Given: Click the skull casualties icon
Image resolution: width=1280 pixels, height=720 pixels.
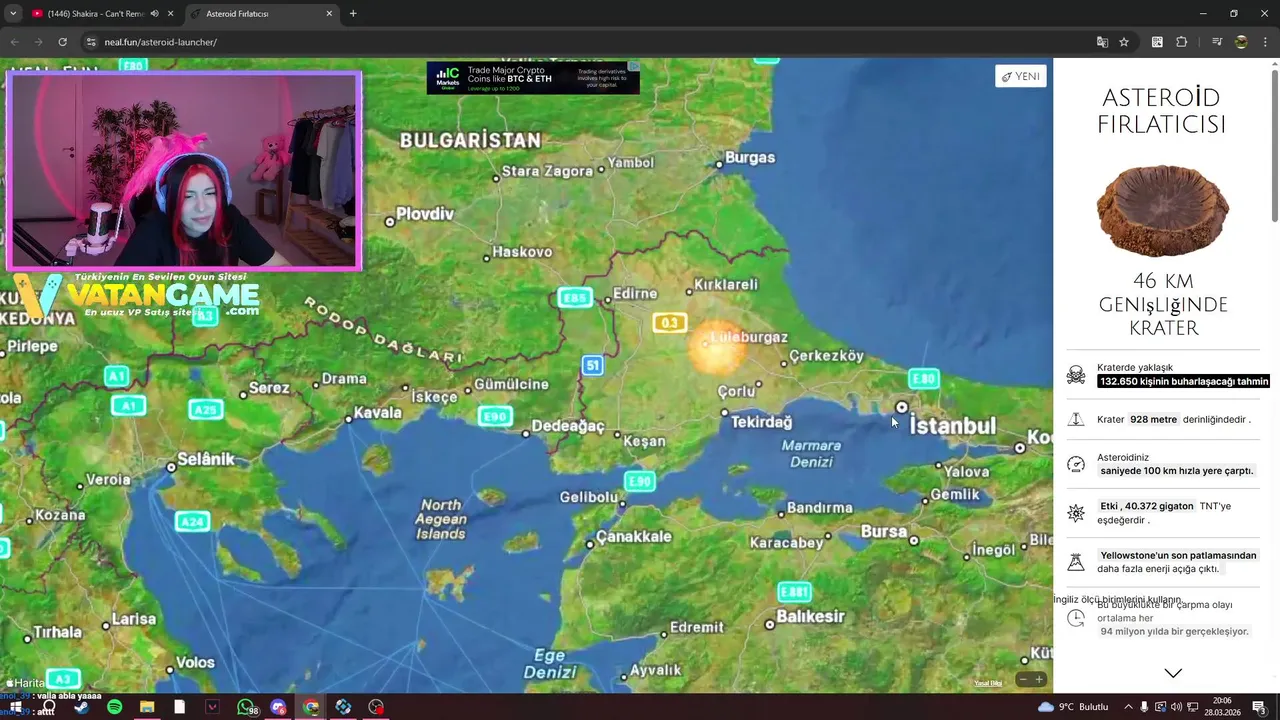Looking at the screenshot, I should click(x=1076, y=375).
